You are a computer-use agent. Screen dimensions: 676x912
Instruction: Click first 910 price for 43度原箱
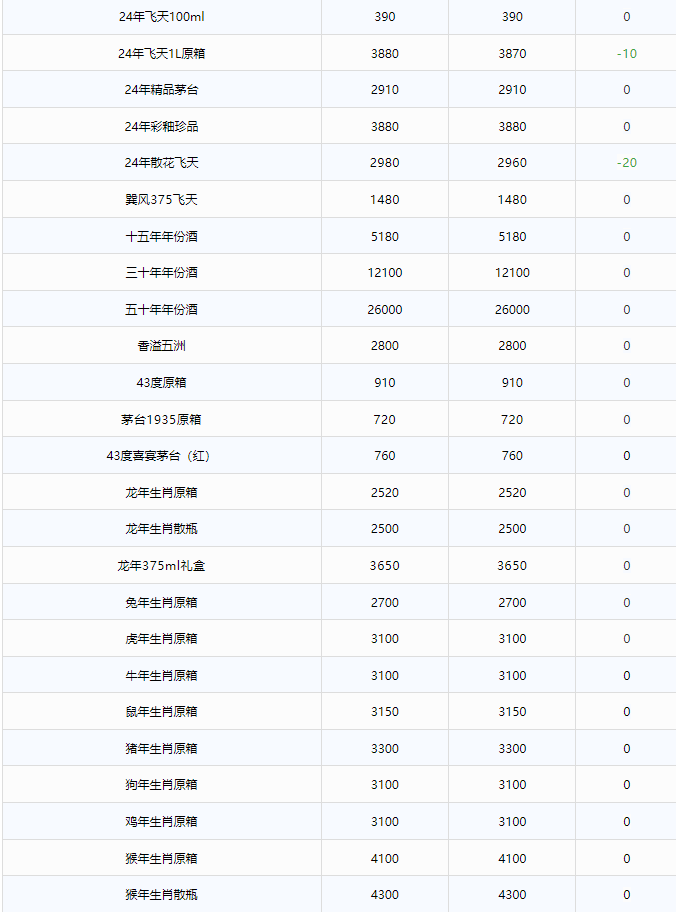click(385, 382)
